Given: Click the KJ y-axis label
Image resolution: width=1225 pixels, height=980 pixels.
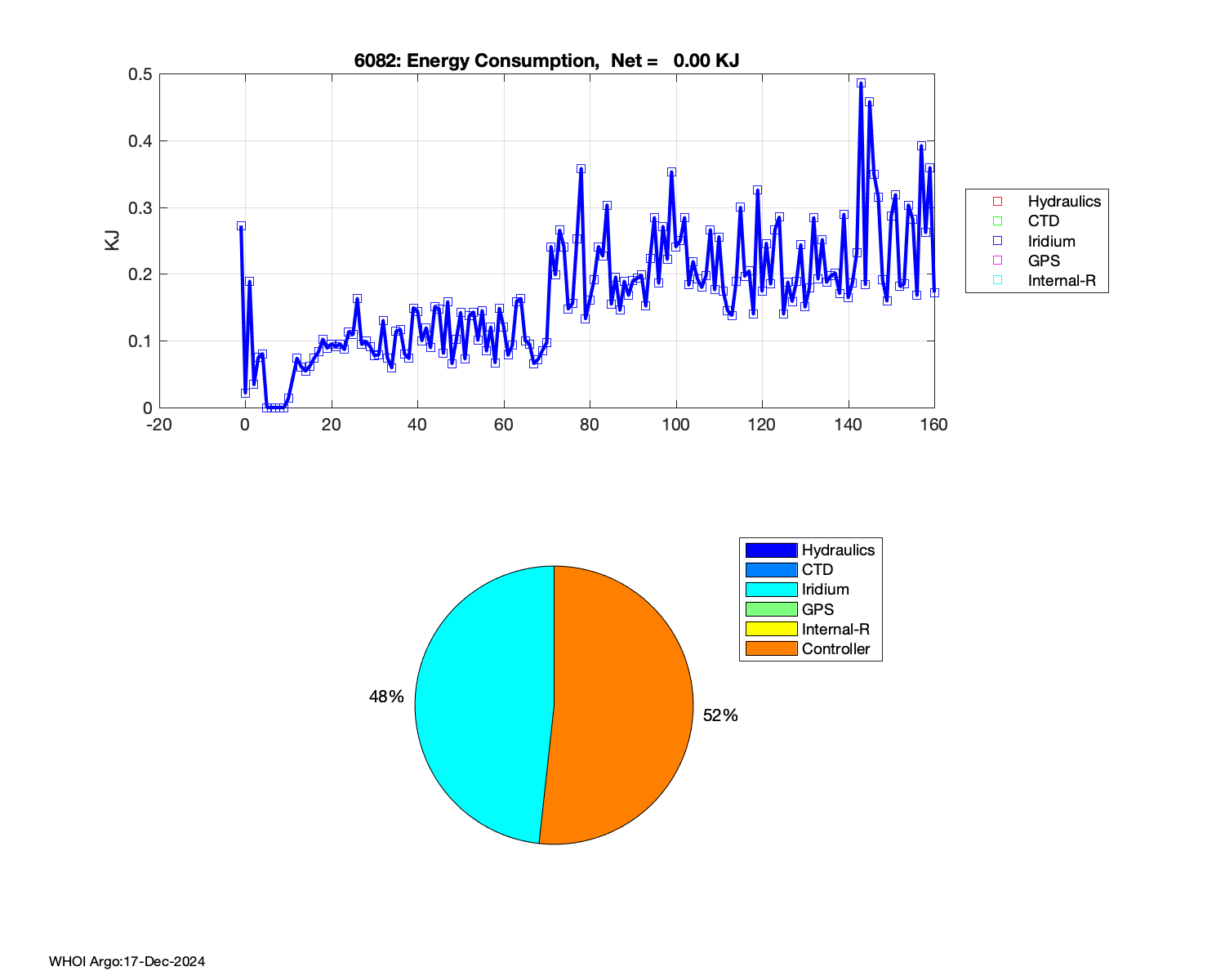Looking at the screenshot, I should click(112, 240).
